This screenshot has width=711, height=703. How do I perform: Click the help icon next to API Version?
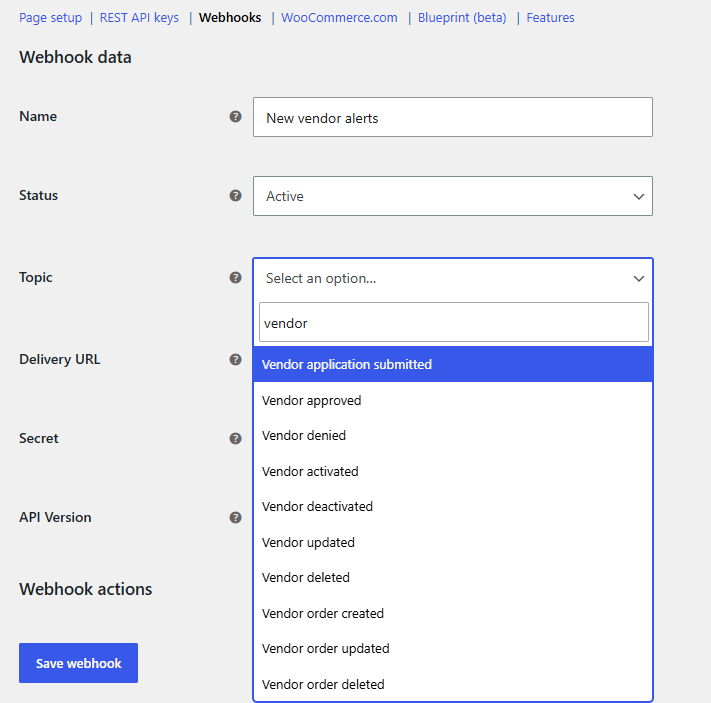[x=235, y=517]
